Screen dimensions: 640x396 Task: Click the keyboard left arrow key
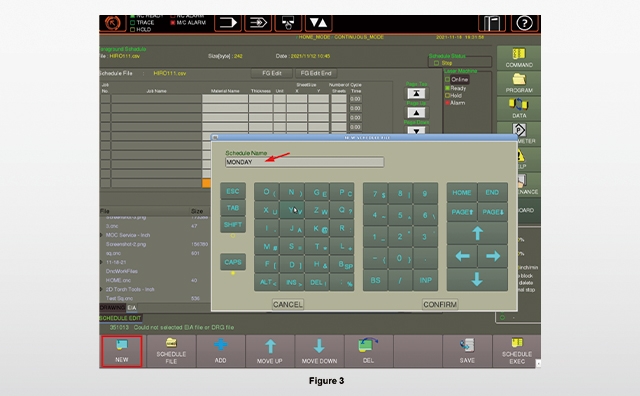tap(462, 256)
